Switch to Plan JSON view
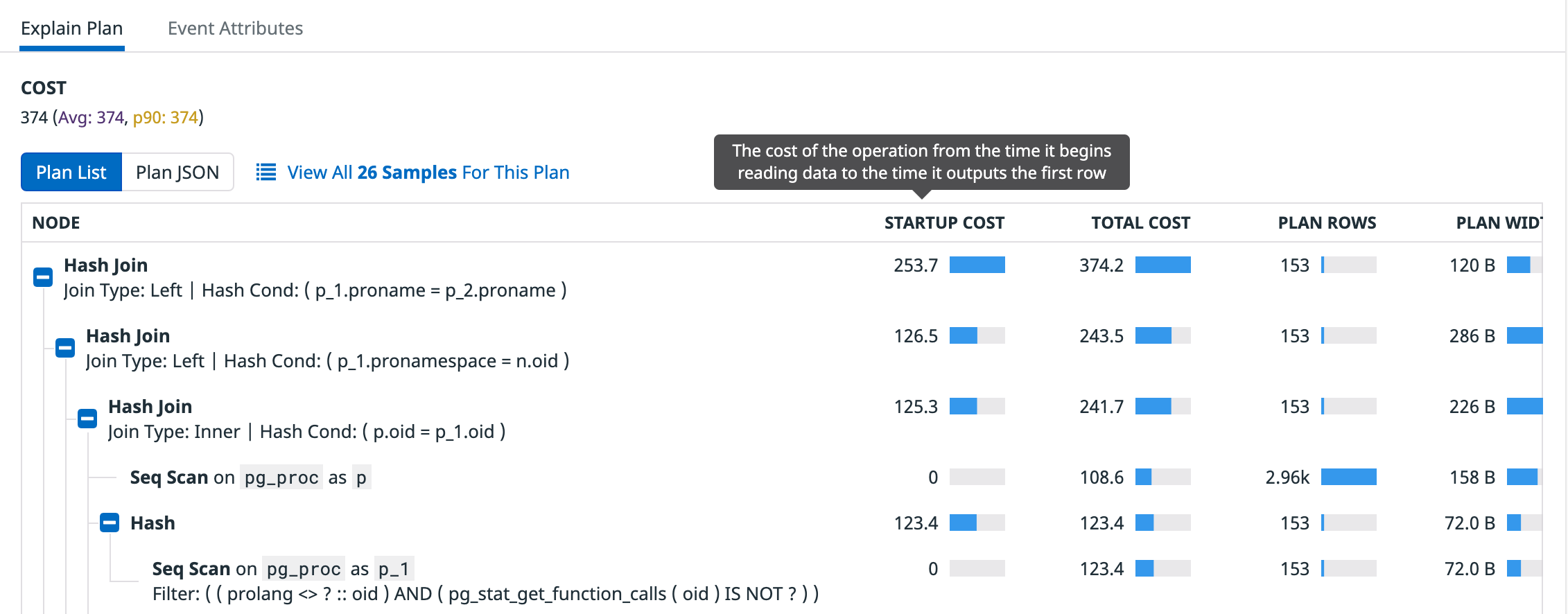Screen dimensions: 1568x614 (177, 172)
